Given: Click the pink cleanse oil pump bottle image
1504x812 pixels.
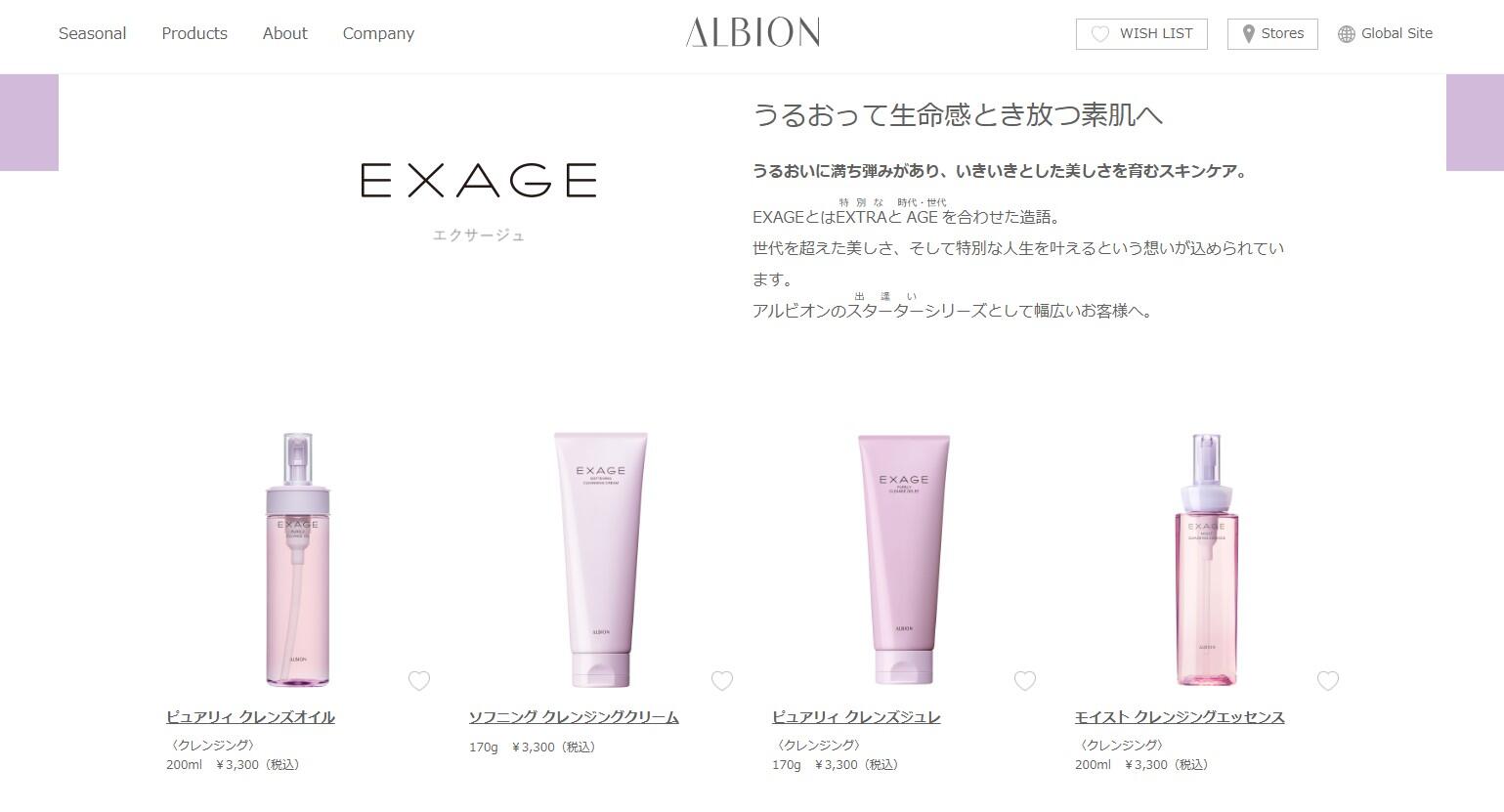Looking at the screenshot, I should point(298,559).
